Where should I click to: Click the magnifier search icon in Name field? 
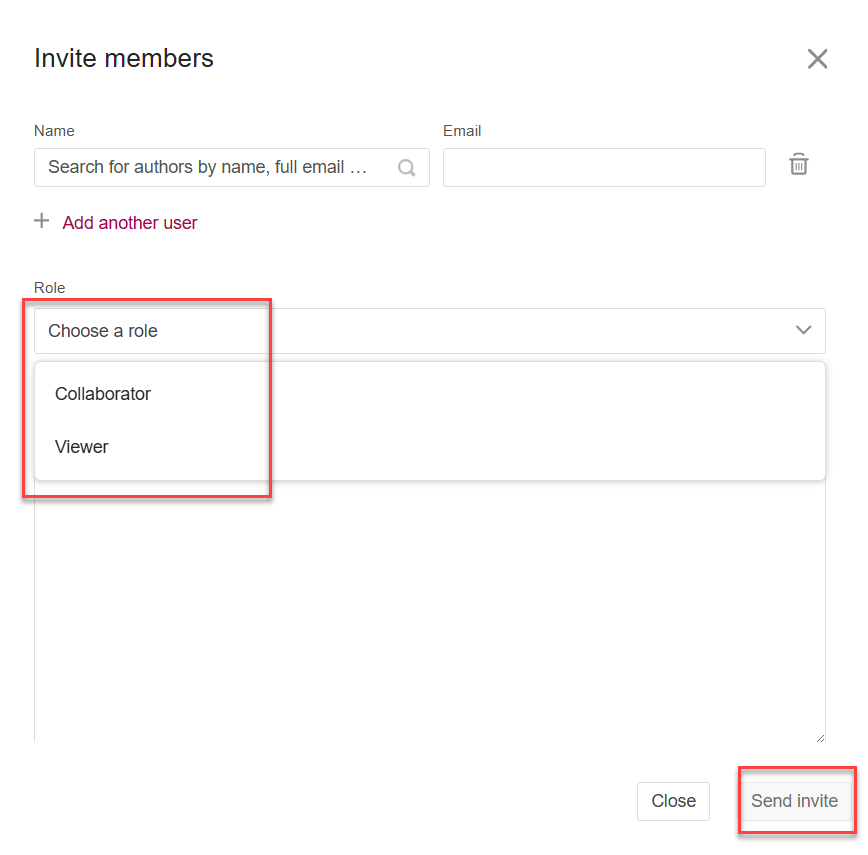[x=406, y=168]
